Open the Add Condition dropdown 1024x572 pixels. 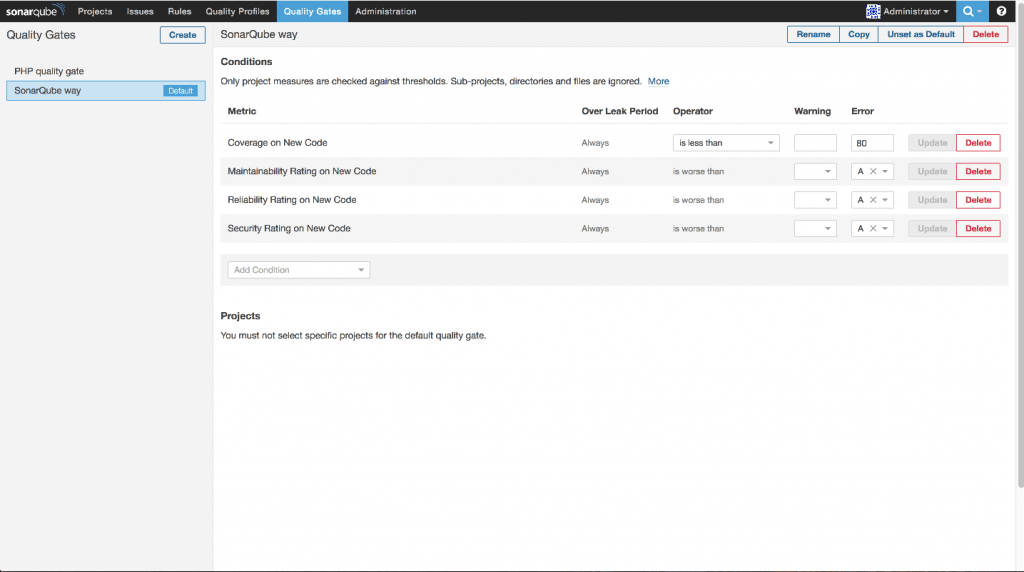[299, 270]
